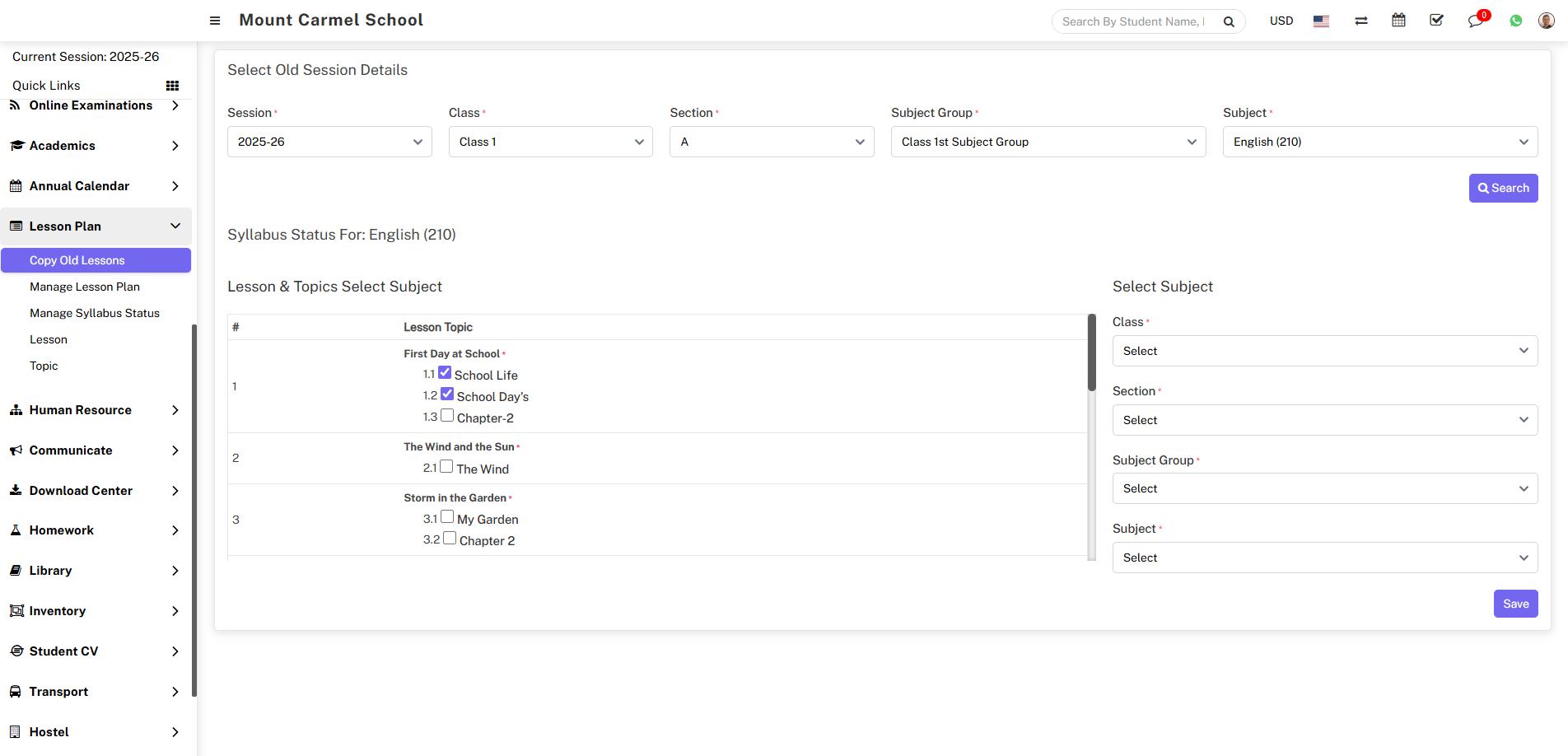Click the US flag language icon
Viewport: 1568px width, 756px height.
pyautogui.click(x=1321, y=21)
